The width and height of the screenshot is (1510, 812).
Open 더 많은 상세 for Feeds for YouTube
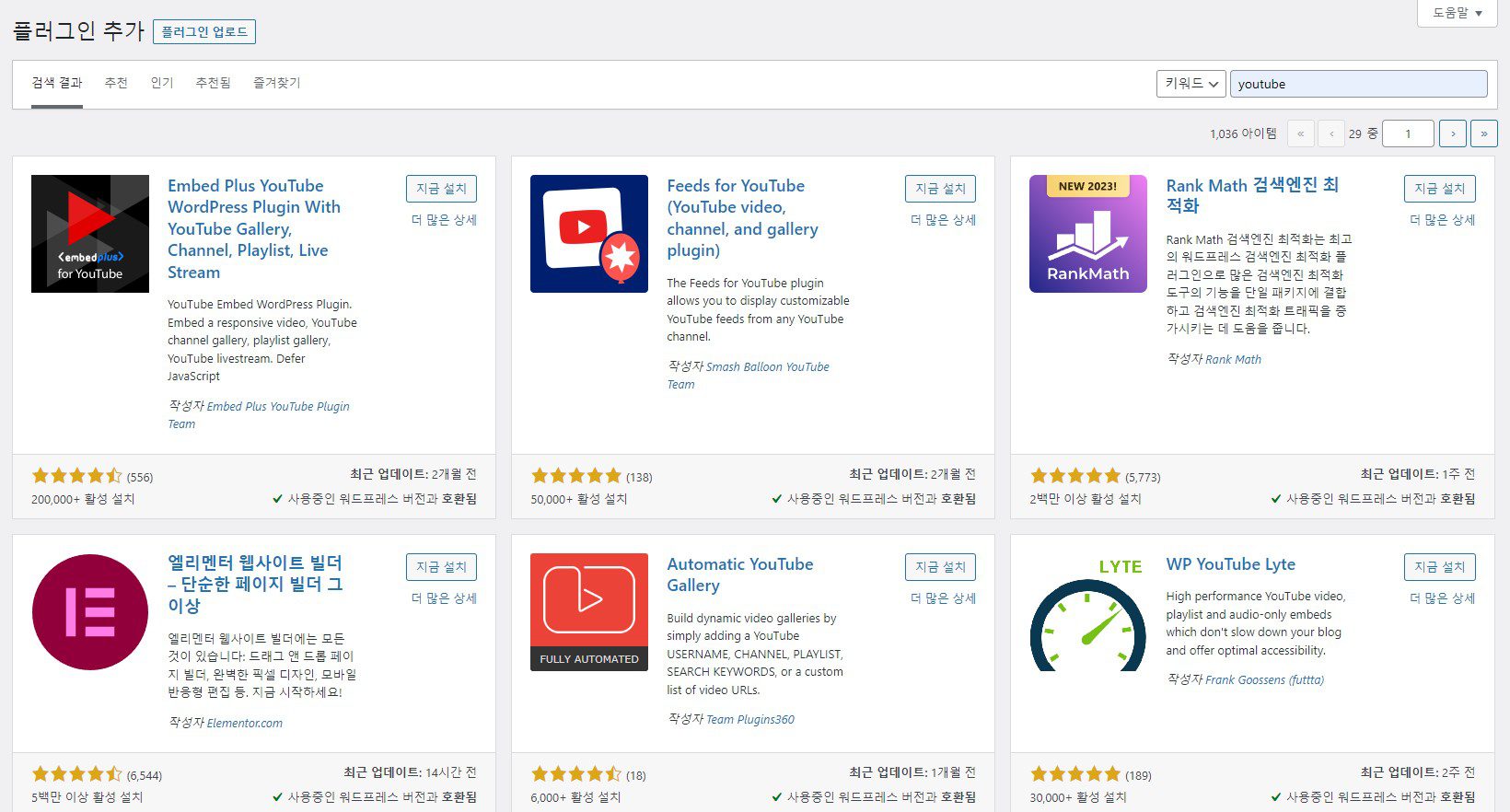pyautogui.click(x=943, y=220)
